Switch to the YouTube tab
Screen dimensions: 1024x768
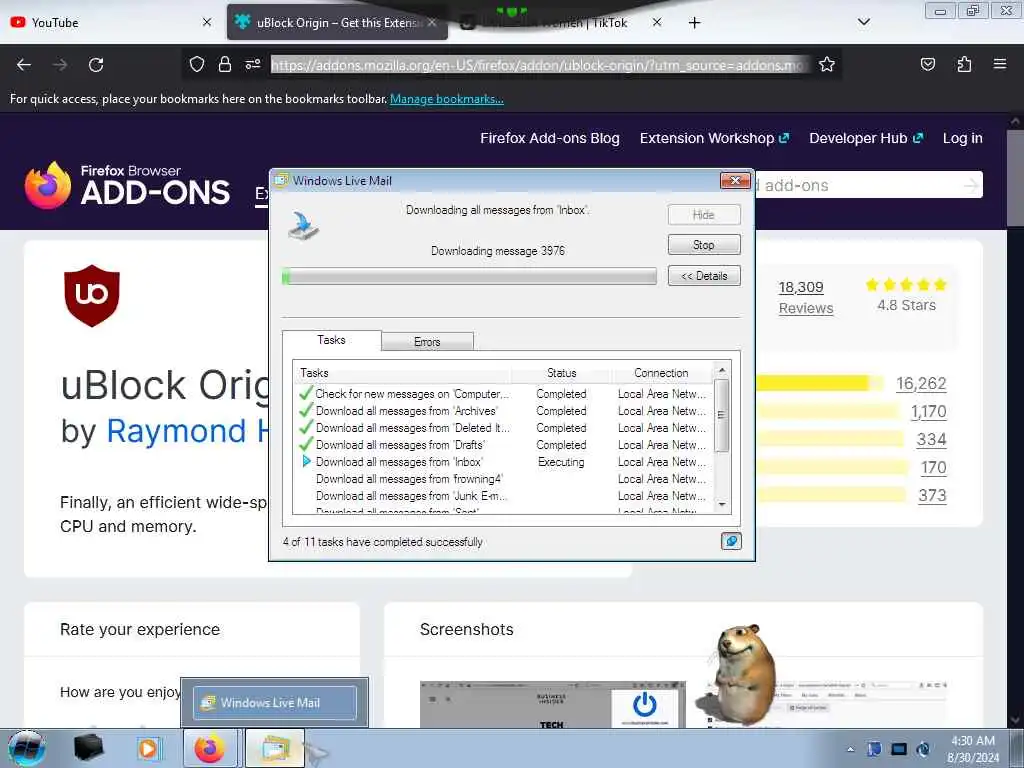click(111, 22)
